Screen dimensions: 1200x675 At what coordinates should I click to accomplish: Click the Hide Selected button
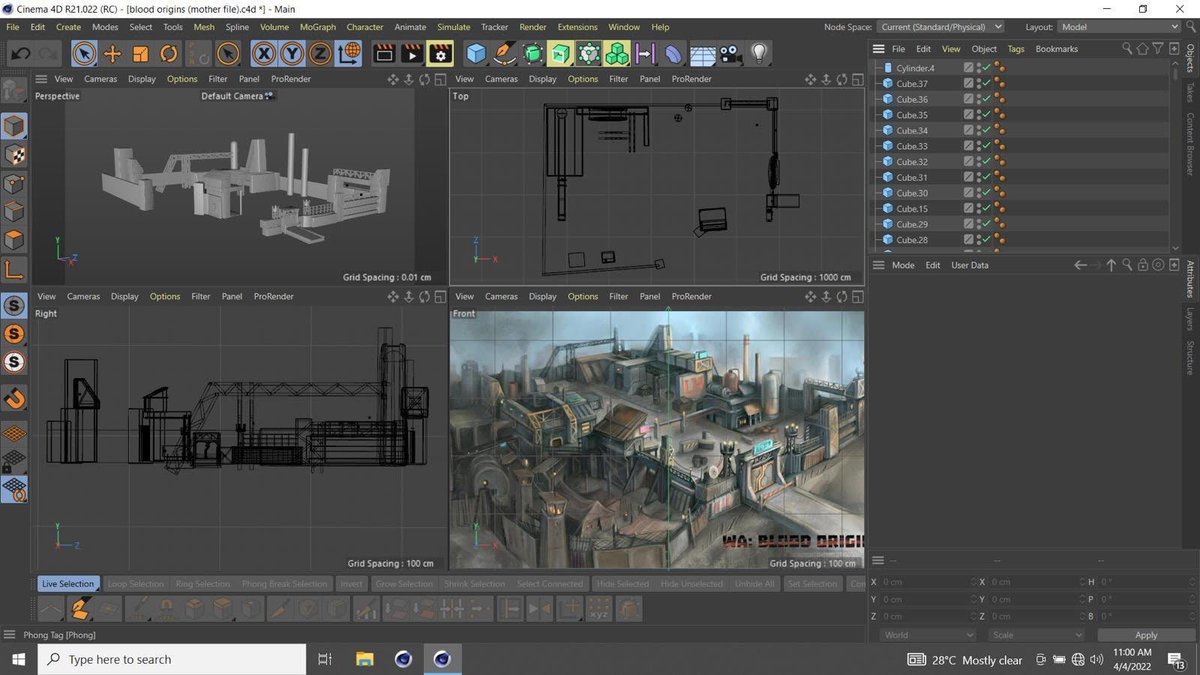click(x=624, y=584)
